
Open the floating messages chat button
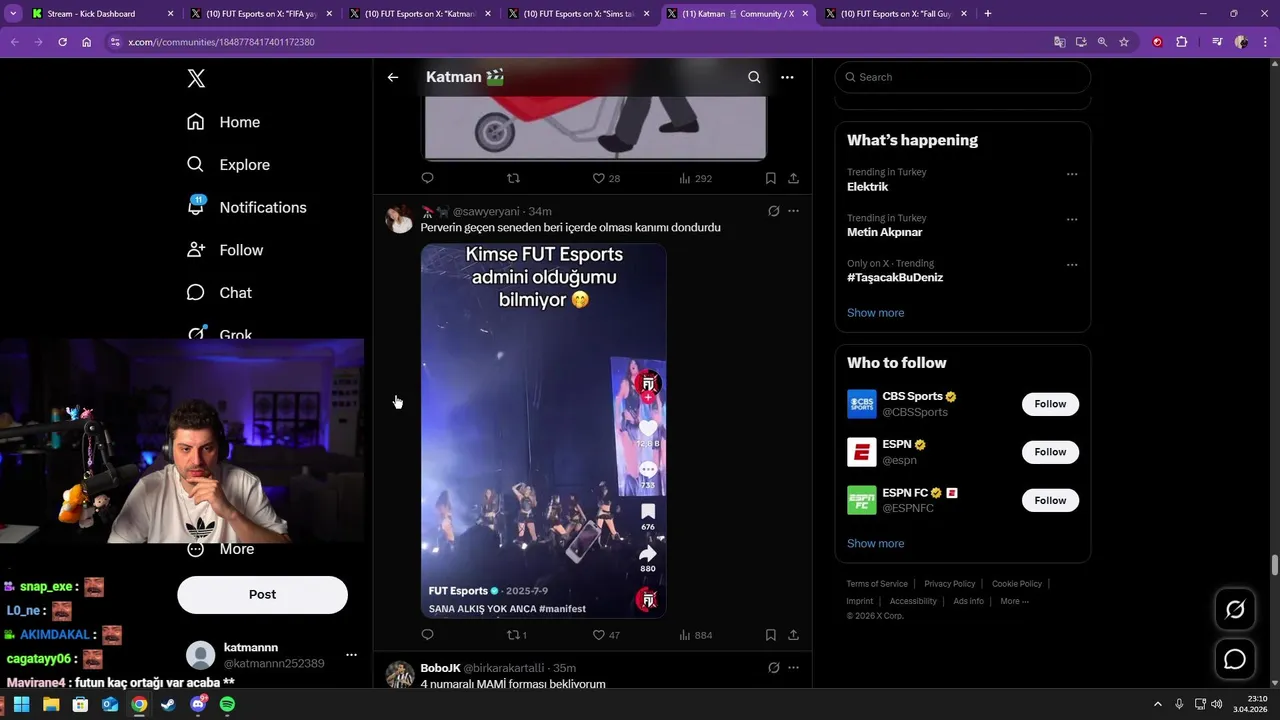(1235, 659)
